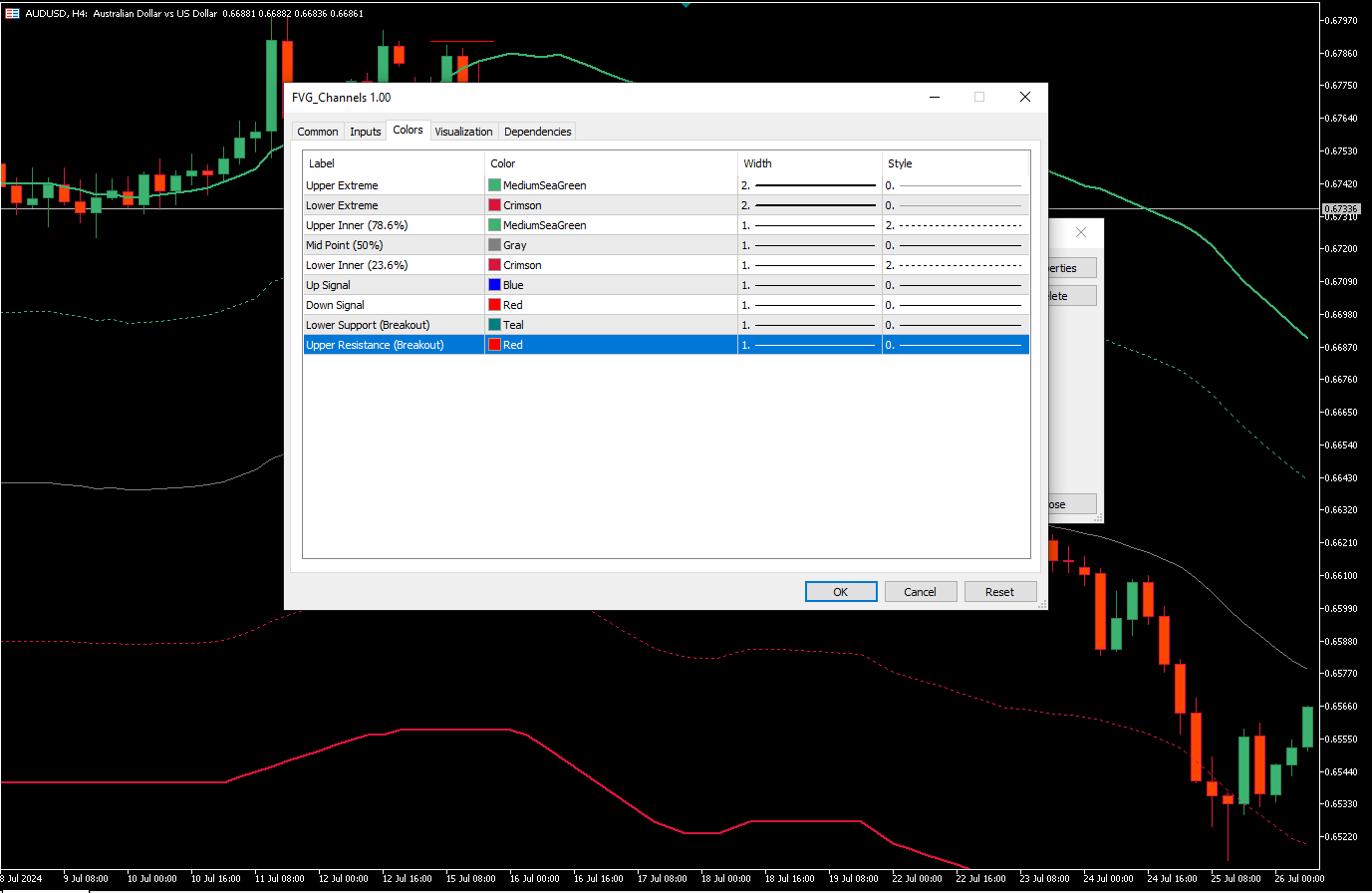Change line style for Lower Inner (23.6%)
Viewport: 1372px width, 893px height.
point(955,265)
